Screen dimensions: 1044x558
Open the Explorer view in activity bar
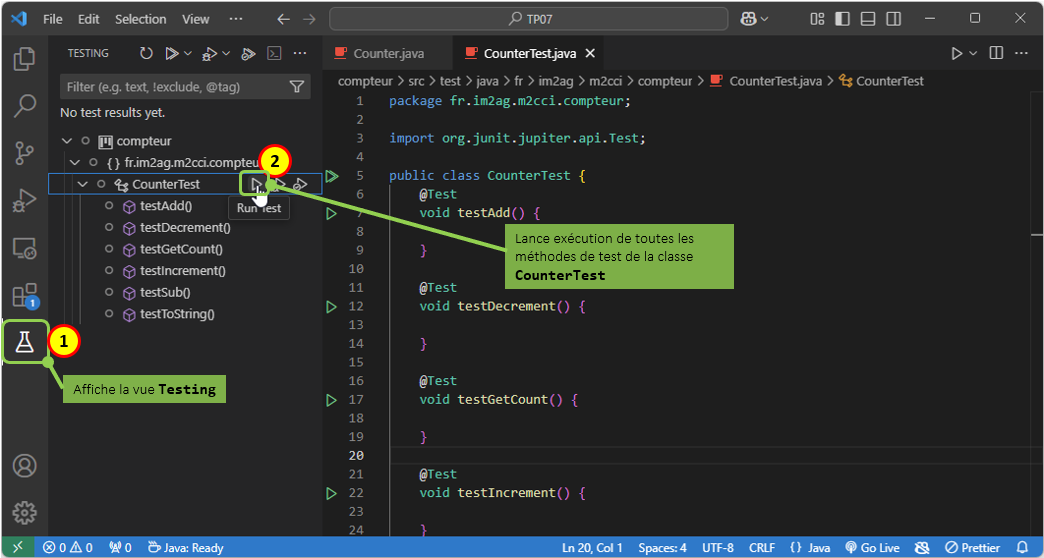[24, 59]
